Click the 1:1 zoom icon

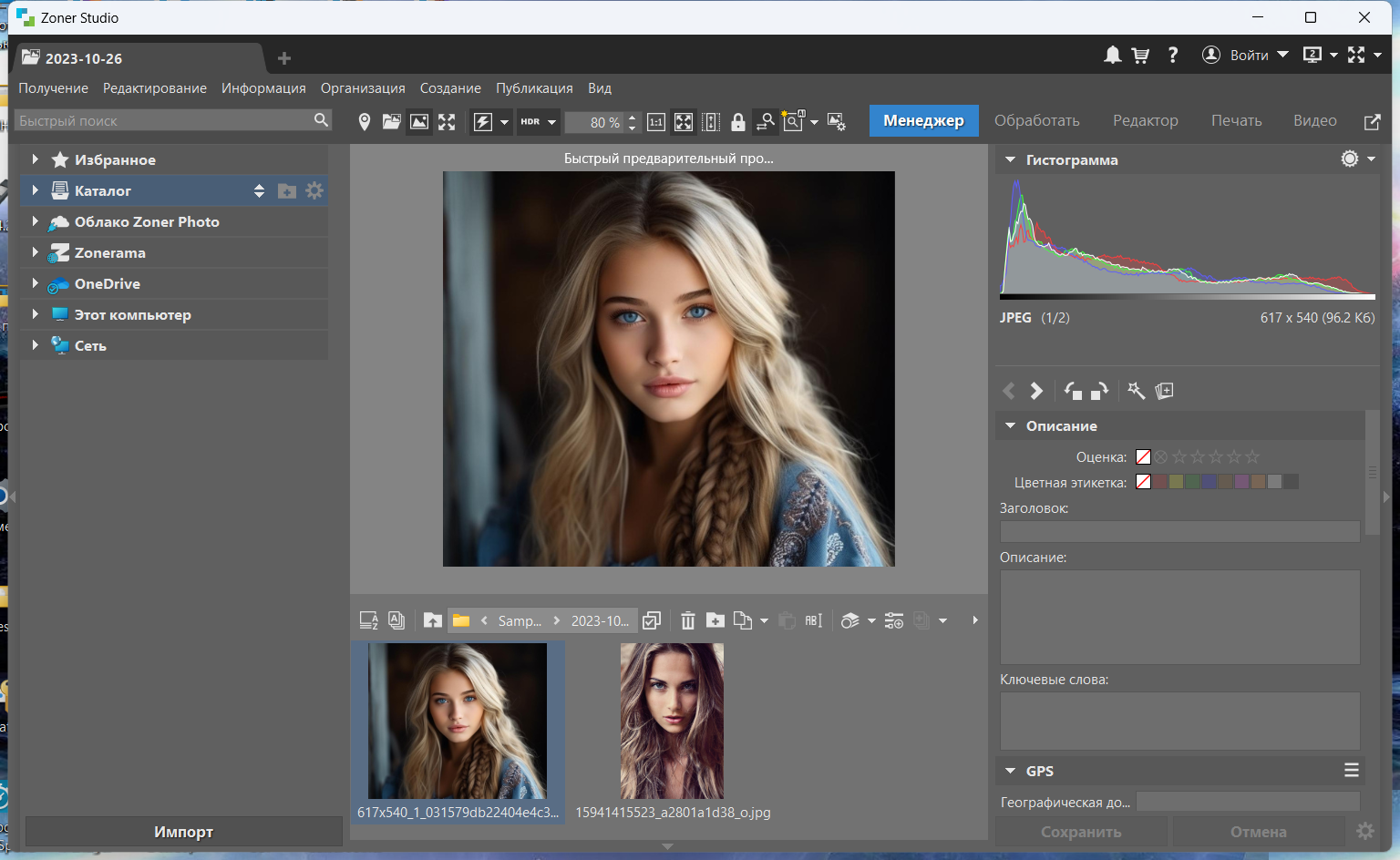656,122
